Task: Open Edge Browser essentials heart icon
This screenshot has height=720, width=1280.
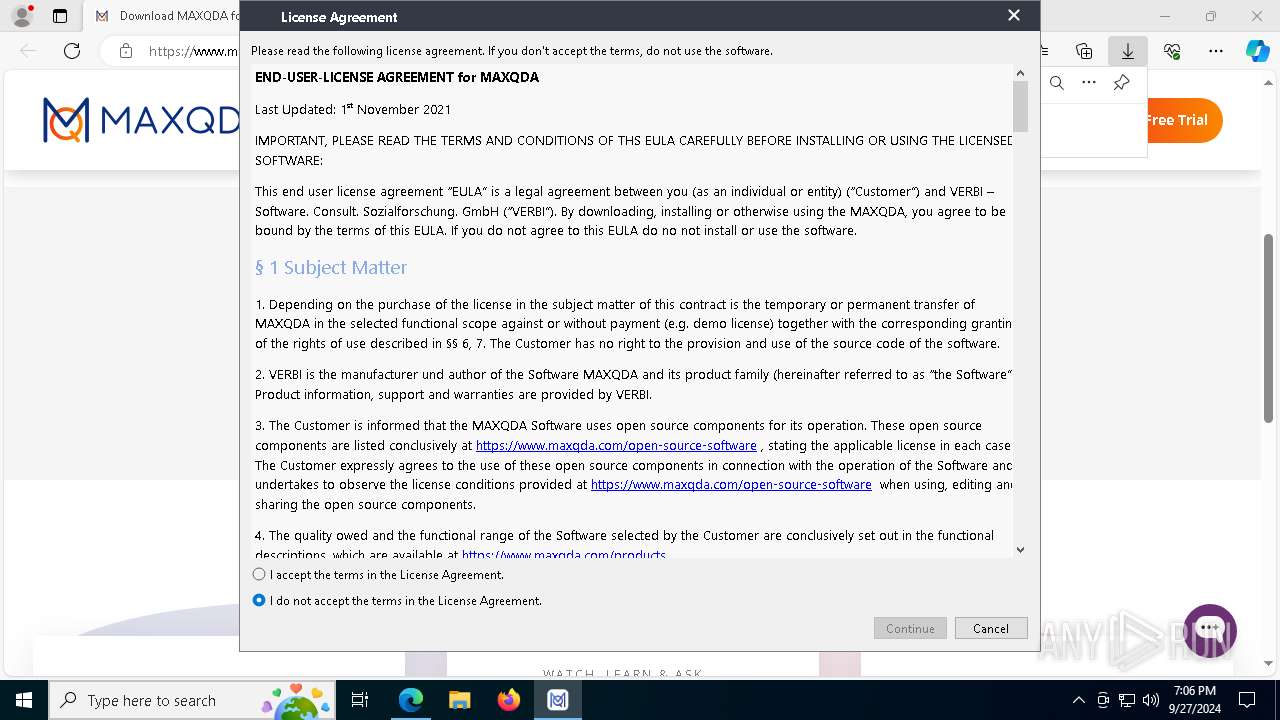Action: pyautogui.click(x=1172, y=51)
